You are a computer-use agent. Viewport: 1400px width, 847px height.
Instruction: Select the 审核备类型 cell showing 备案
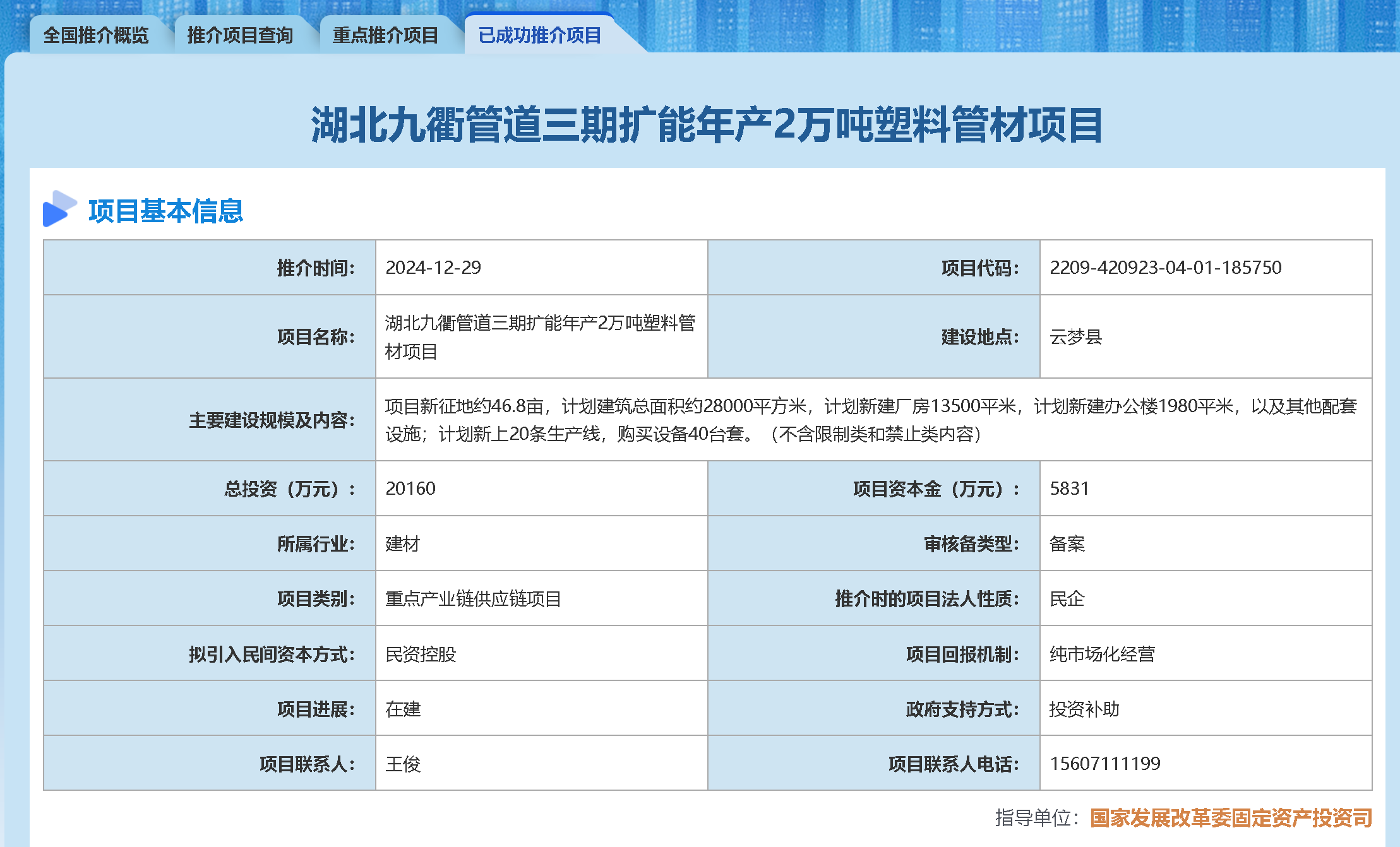click(x=1067, y=544)
